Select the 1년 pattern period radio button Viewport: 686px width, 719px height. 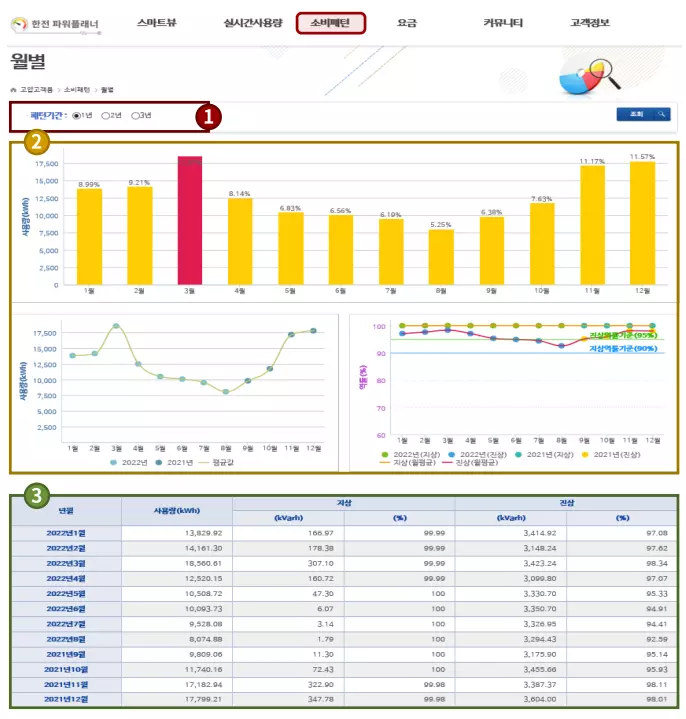(x=76, y=116)
